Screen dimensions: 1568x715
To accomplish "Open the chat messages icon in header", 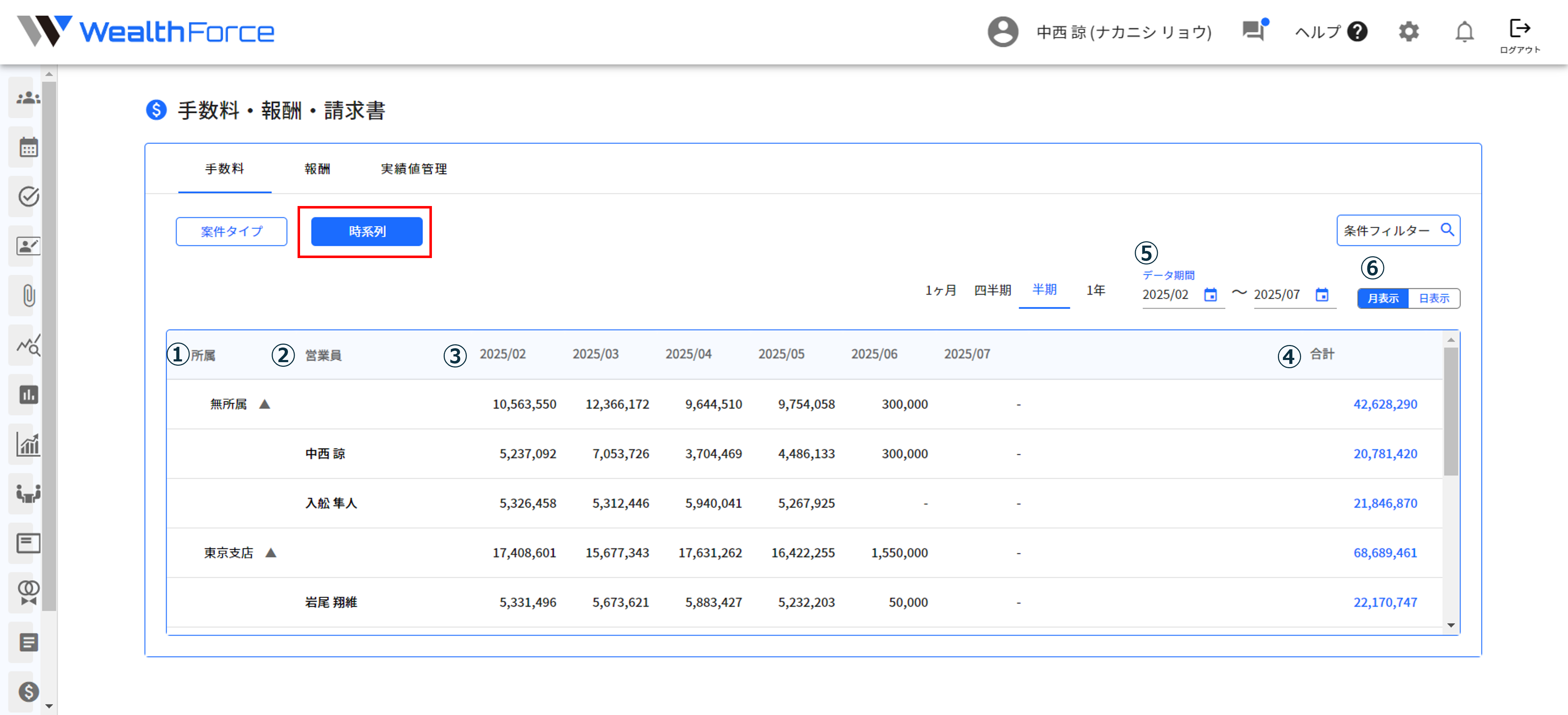I will click(1254, 30).
